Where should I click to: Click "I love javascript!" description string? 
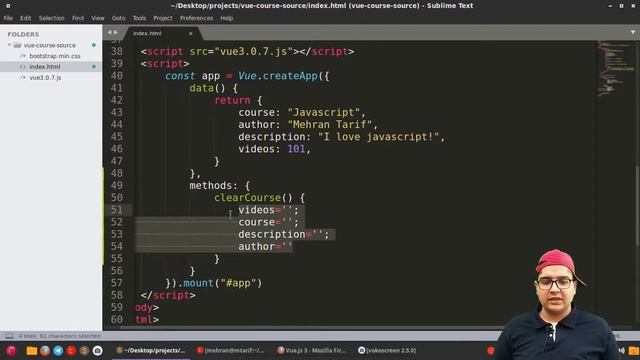[x=378, y=137]
